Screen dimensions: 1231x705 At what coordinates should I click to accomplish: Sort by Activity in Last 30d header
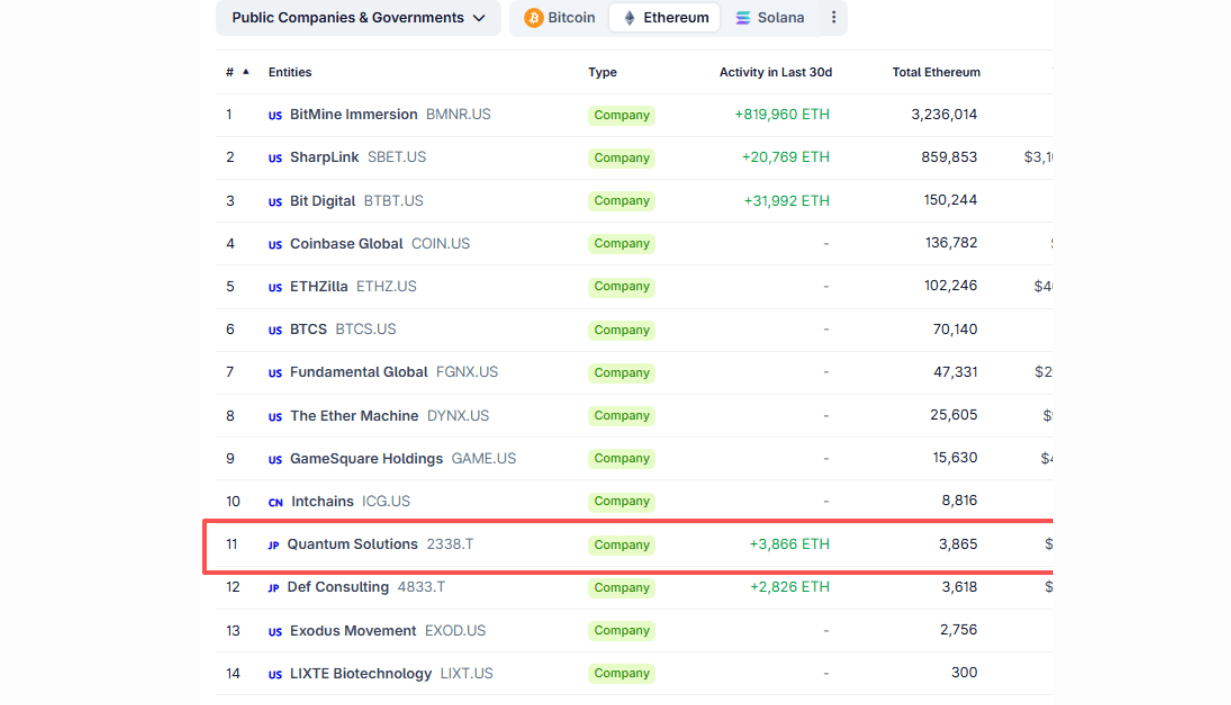click(x=775, y=72)
